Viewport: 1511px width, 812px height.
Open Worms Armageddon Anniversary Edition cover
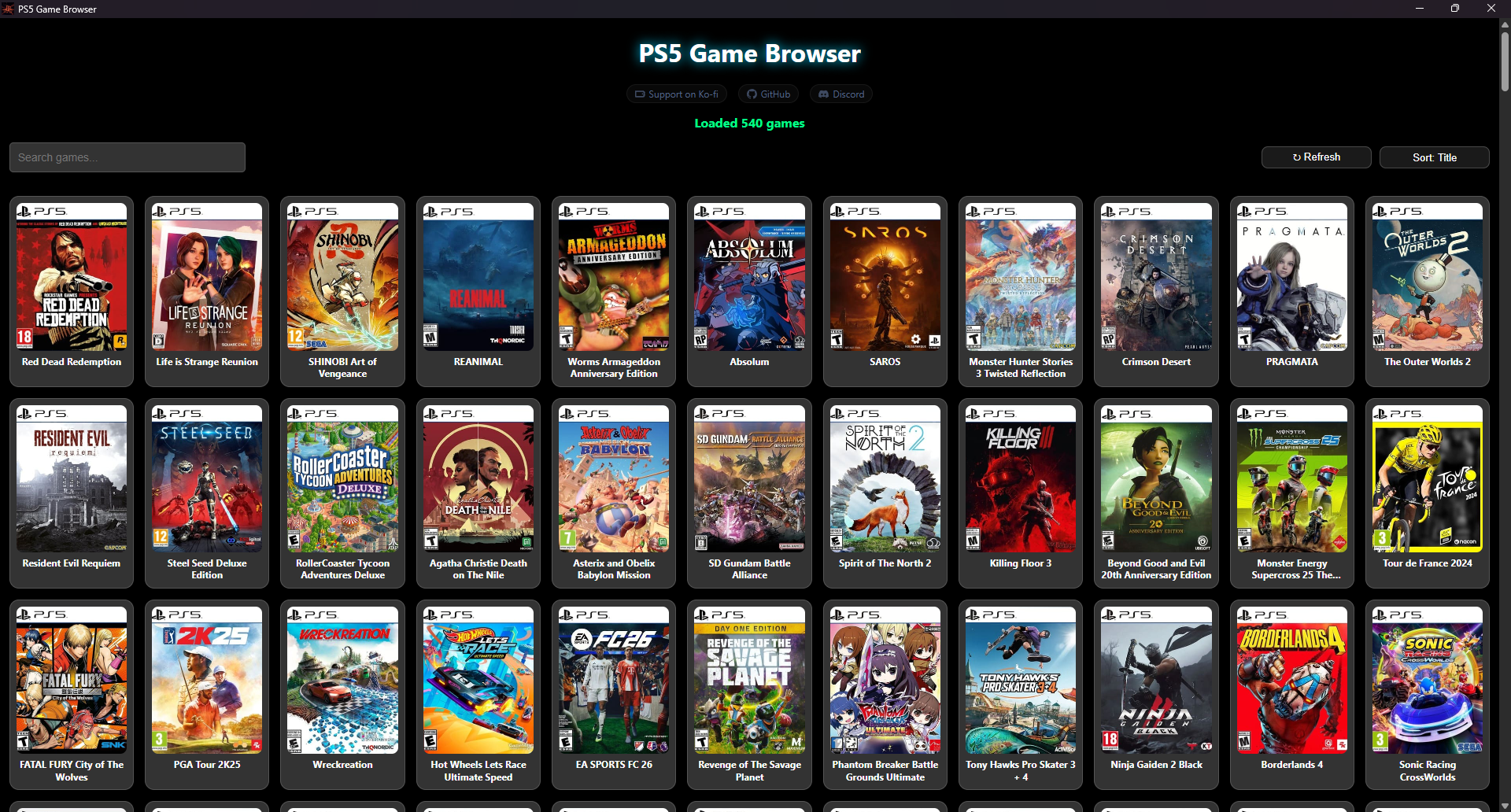point(614,277)
